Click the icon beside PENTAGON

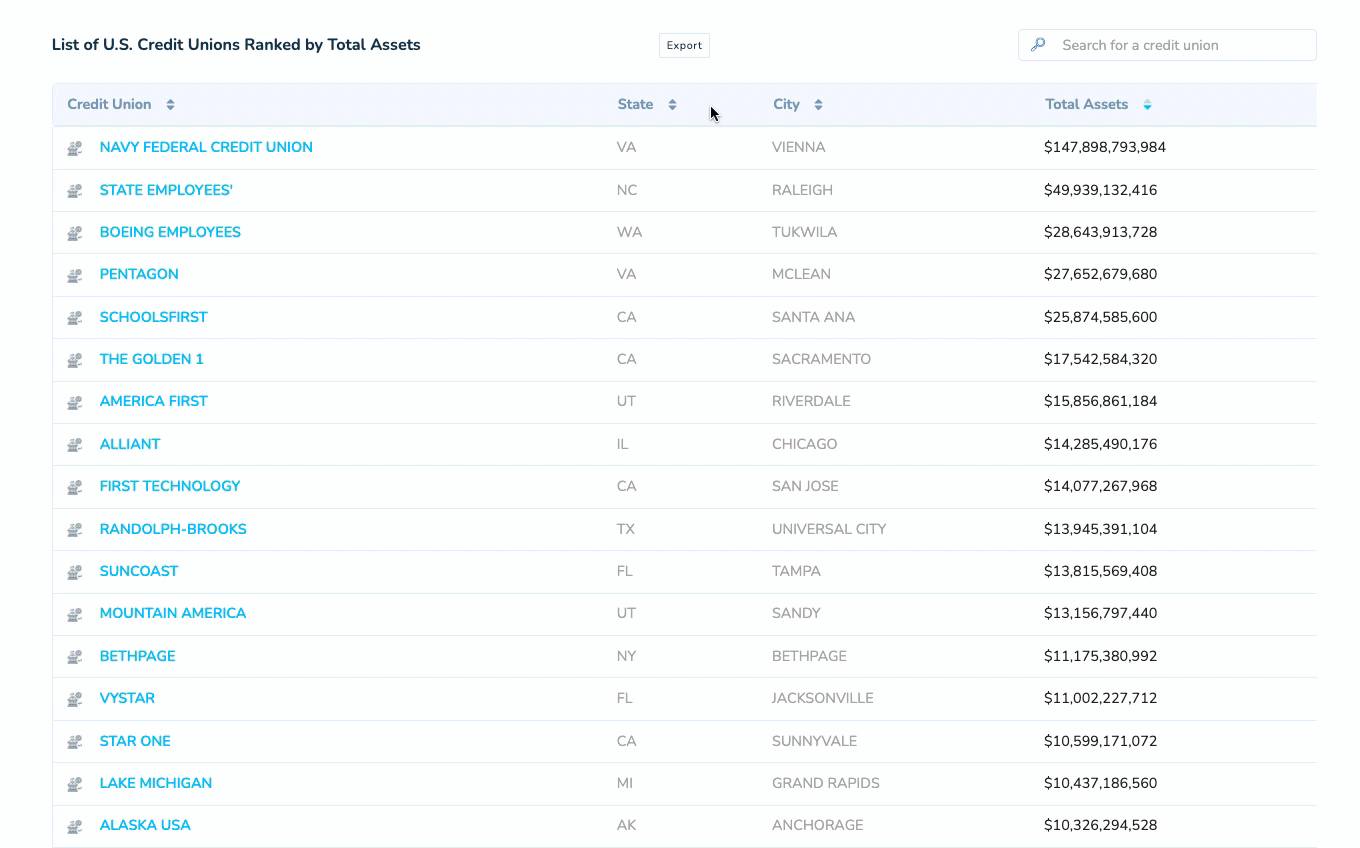click(x=75, y=275)
